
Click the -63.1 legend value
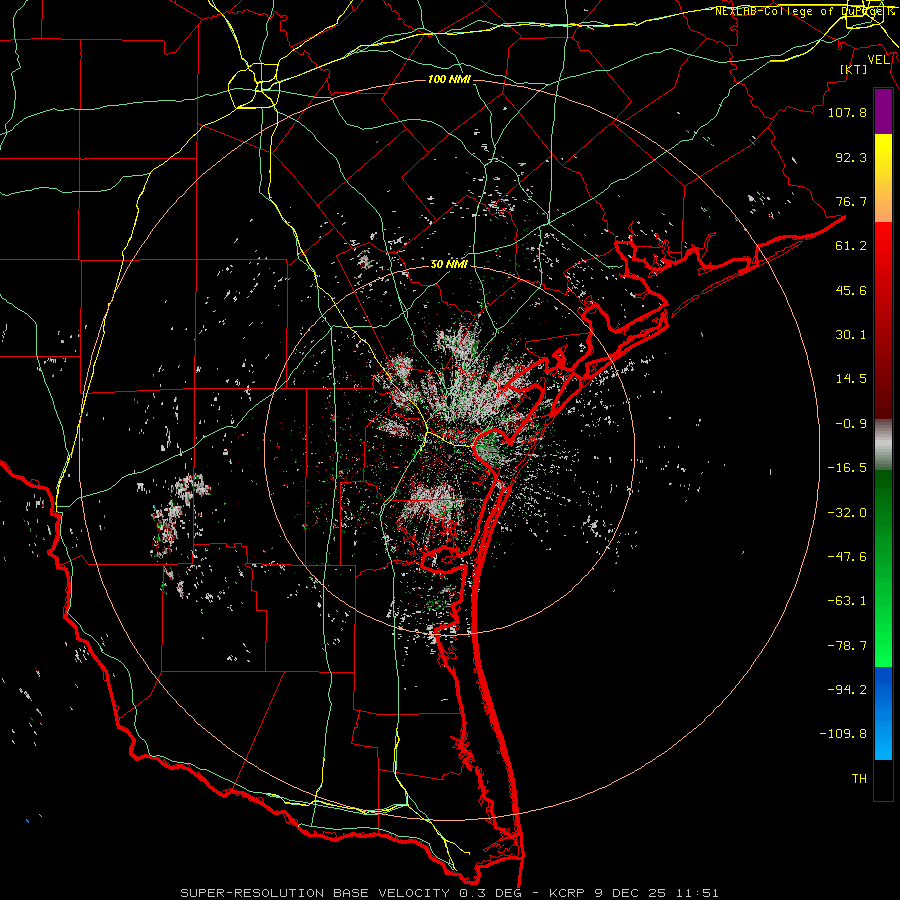coord(847,601)
